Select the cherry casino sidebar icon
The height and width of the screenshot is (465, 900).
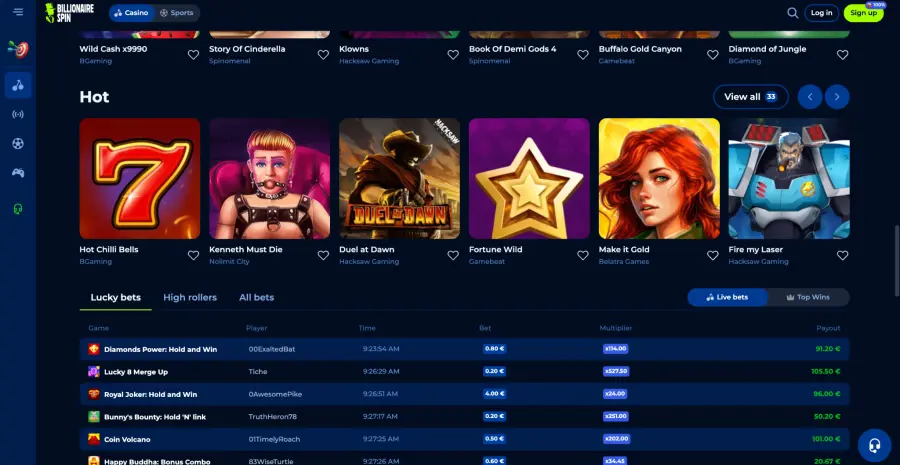click(x=18, y=86)
